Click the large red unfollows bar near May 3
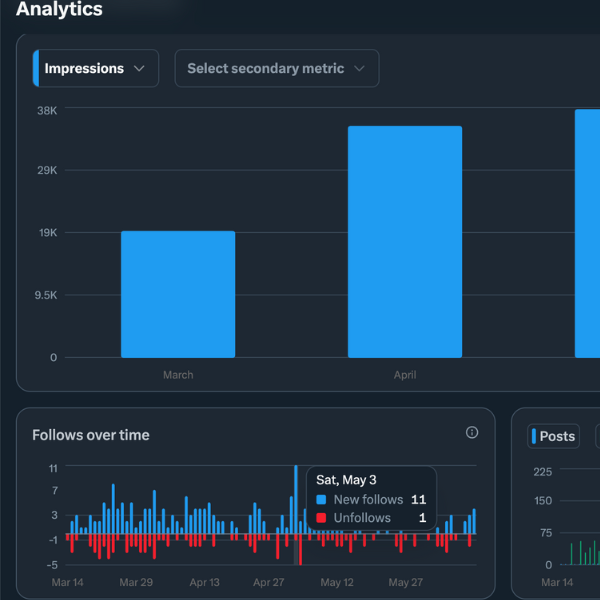This screenshot has width=600, height=600. click(x=300, y=550)
